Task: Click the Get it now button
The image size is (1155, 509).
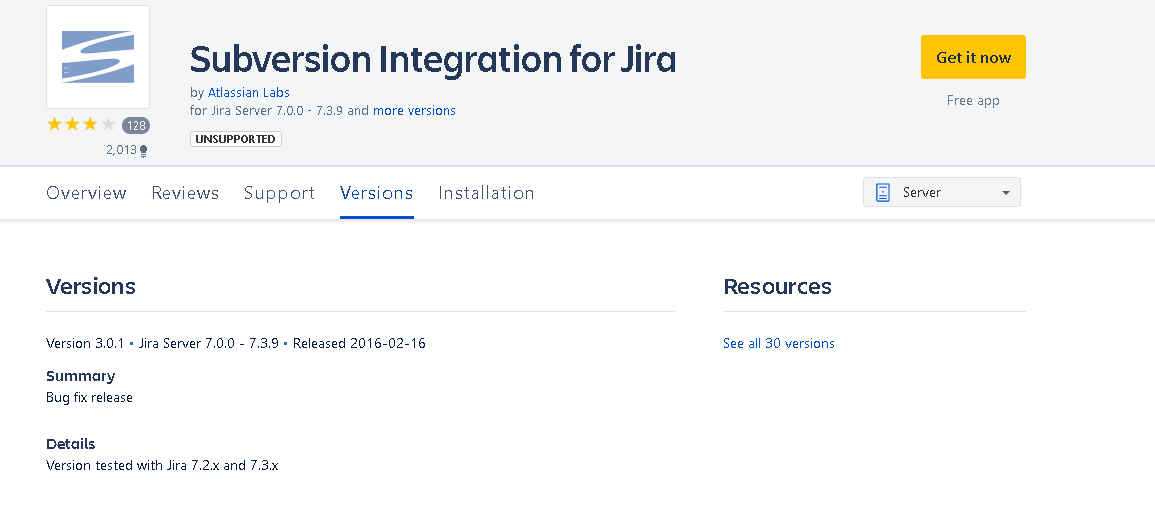Action: [973, 57]
